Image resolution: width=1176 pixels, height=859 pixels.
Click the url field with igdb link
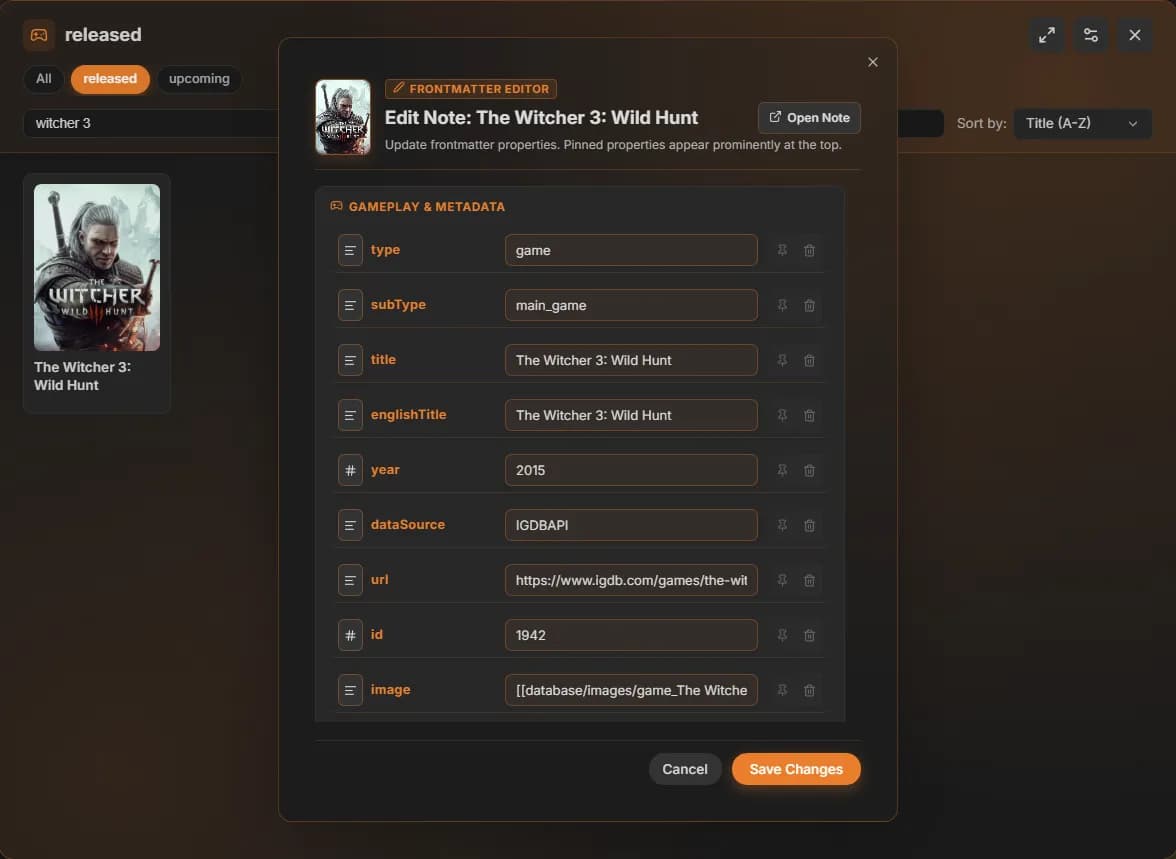tap(631, 580)
